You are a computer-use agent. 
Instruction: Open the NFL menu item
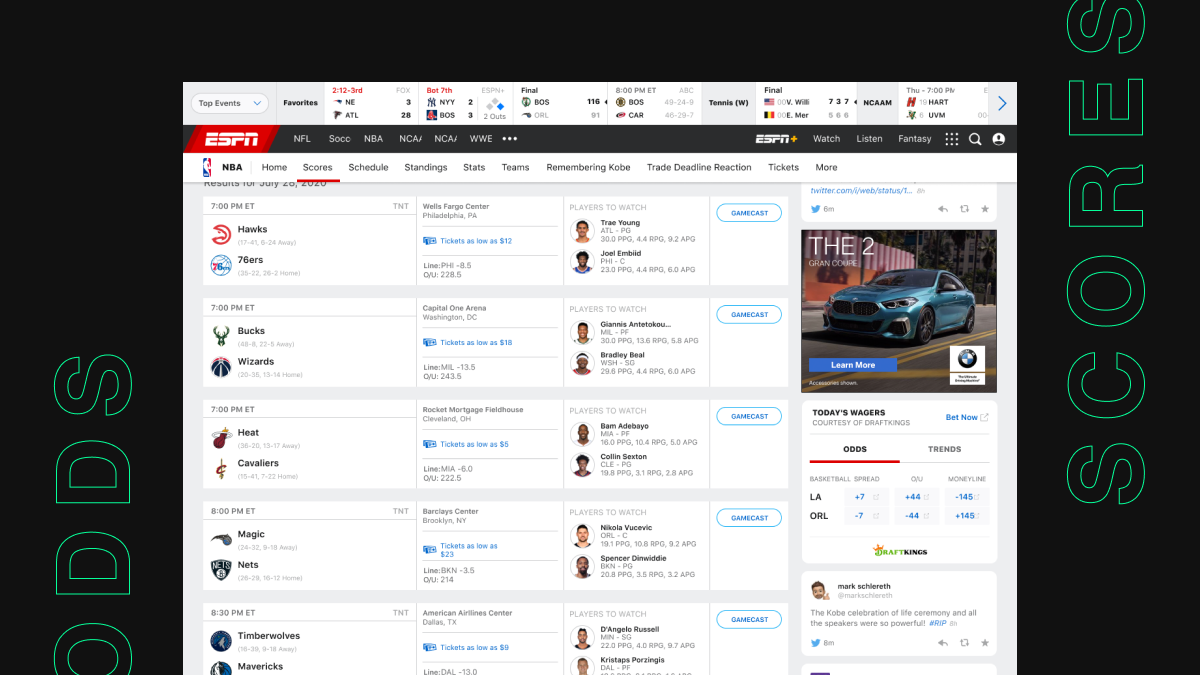pos(302,139)
